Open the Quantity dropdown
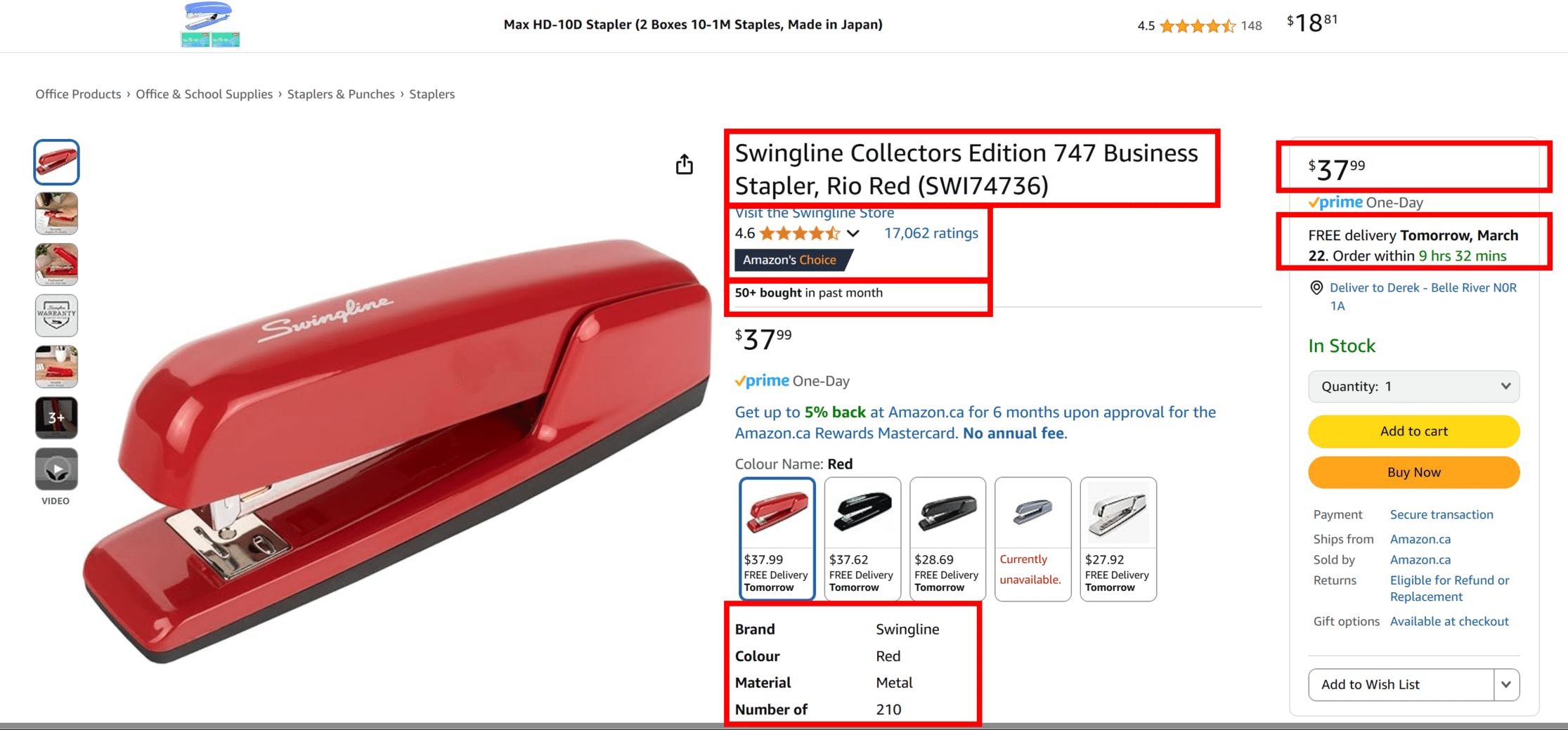Viewport: 1568px width, 730px height. (x=1413, y=386)
